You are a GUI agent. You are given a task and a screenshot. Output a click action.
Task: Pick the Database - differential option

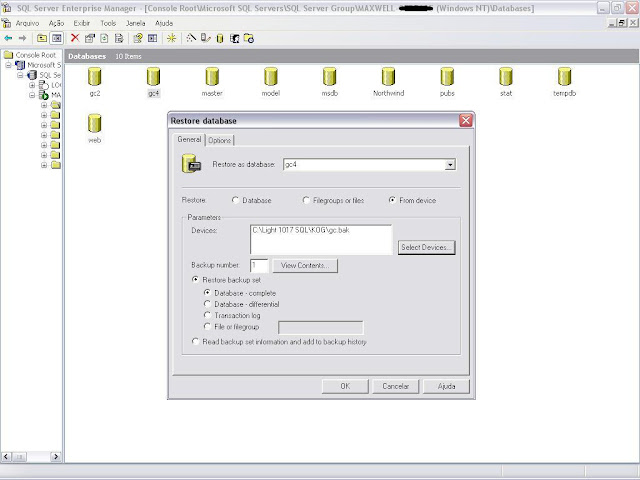pyautogui.click(x=207, y=304)
